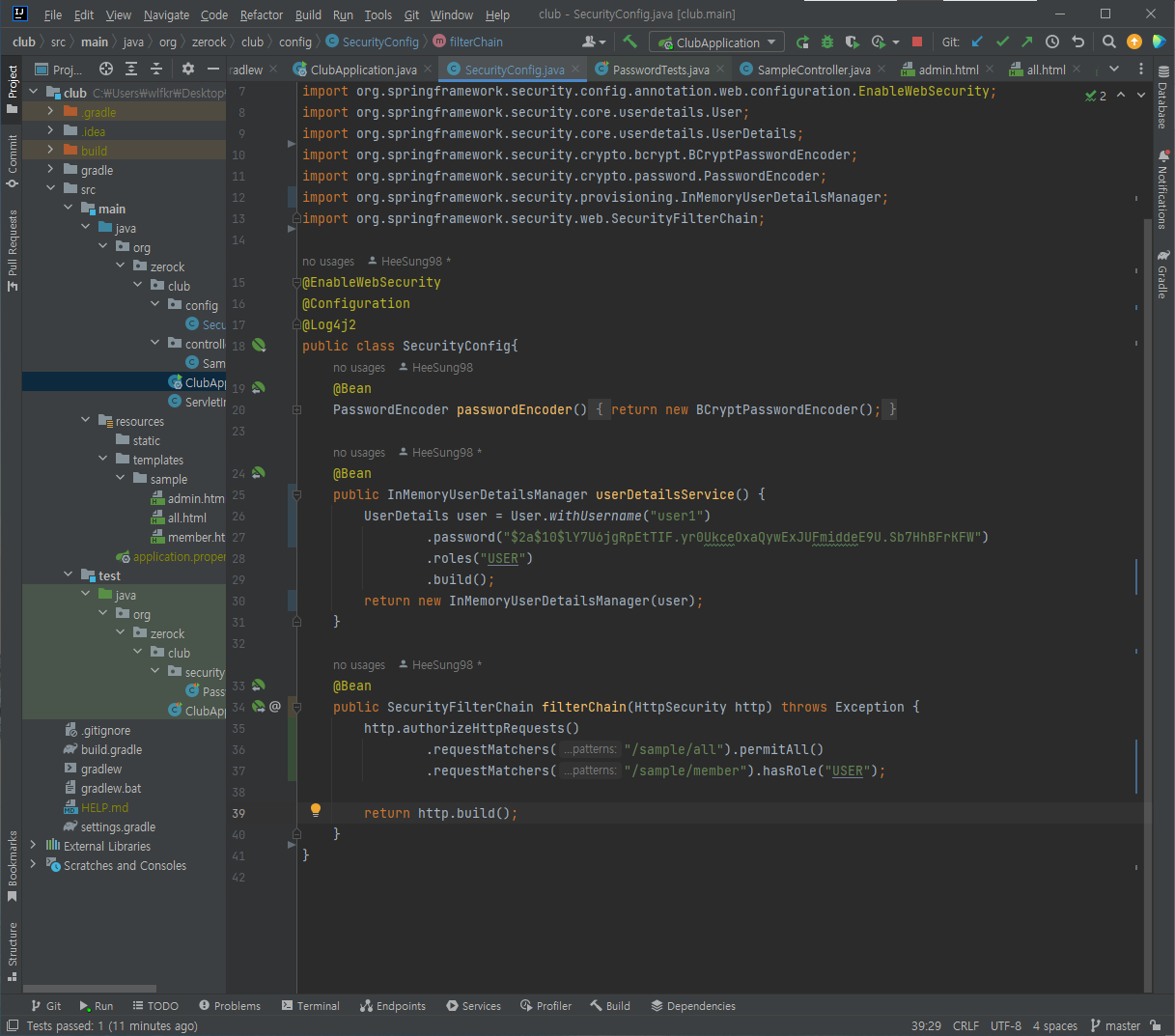Close the SecurityConfig.java tab

[576, 69]
